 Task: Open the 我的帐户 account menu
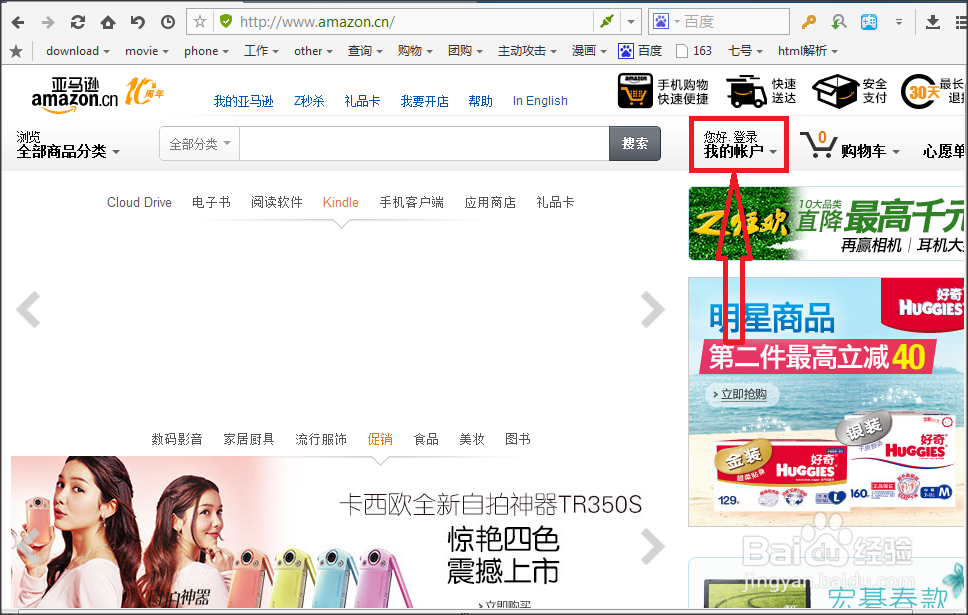(x=739, y=145)
